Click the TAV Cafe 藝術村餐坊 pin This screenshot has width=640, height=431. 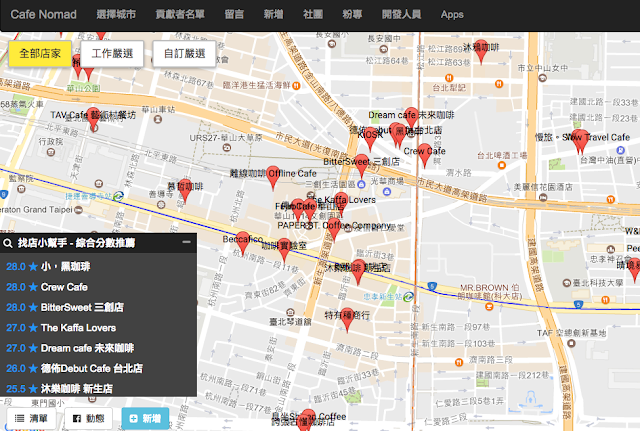tap(93, 120)
